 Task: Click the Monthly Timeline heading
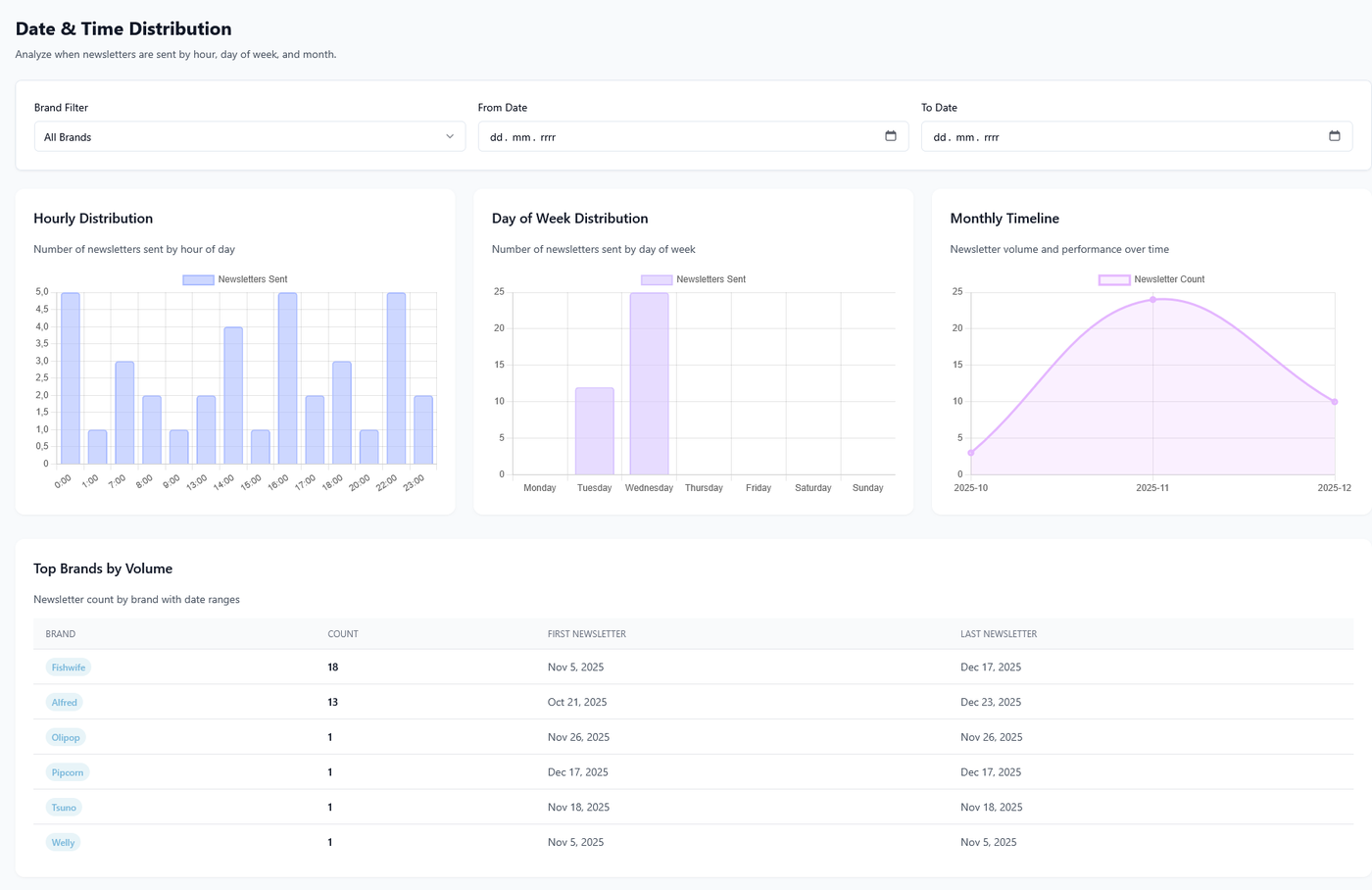click(x=1004, y=219)
